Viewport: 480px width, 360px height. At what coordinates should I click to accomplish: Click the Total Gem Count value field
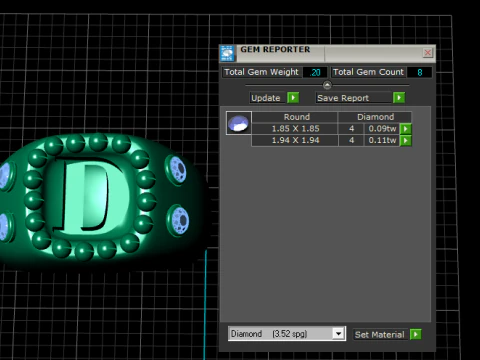420,72
